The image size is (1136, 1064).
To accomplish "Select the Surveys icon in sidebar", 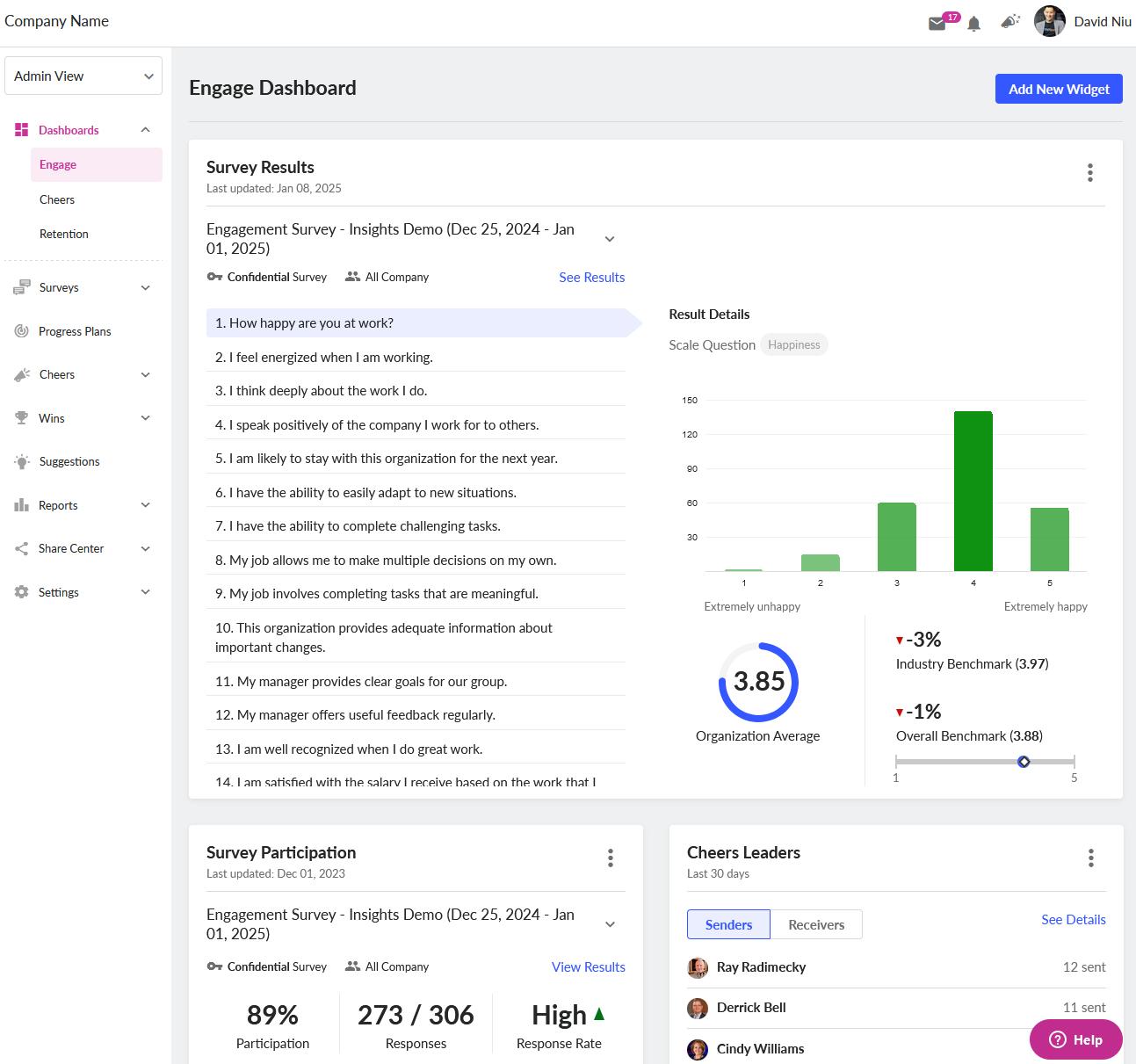I will [20, 287].
